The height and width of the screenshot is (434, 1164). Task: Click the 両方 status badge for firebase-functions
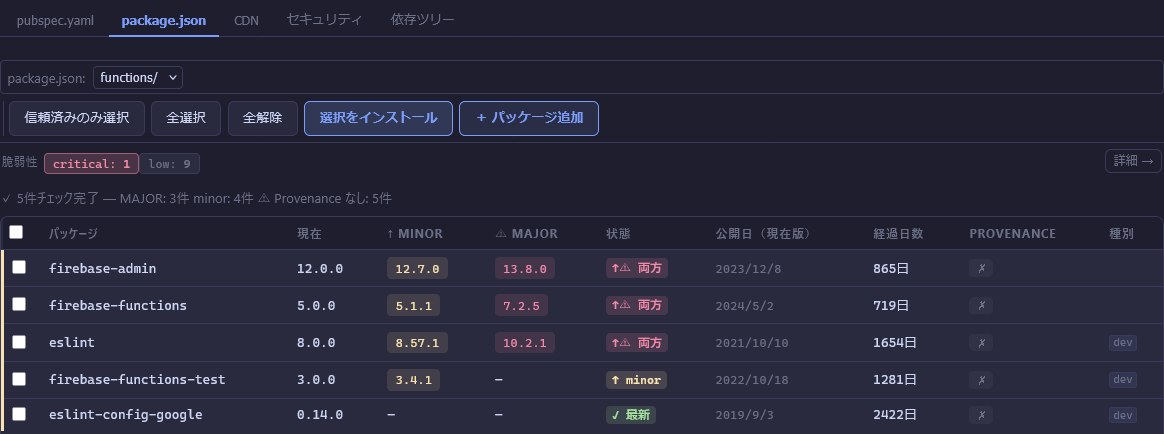point(637,305)
